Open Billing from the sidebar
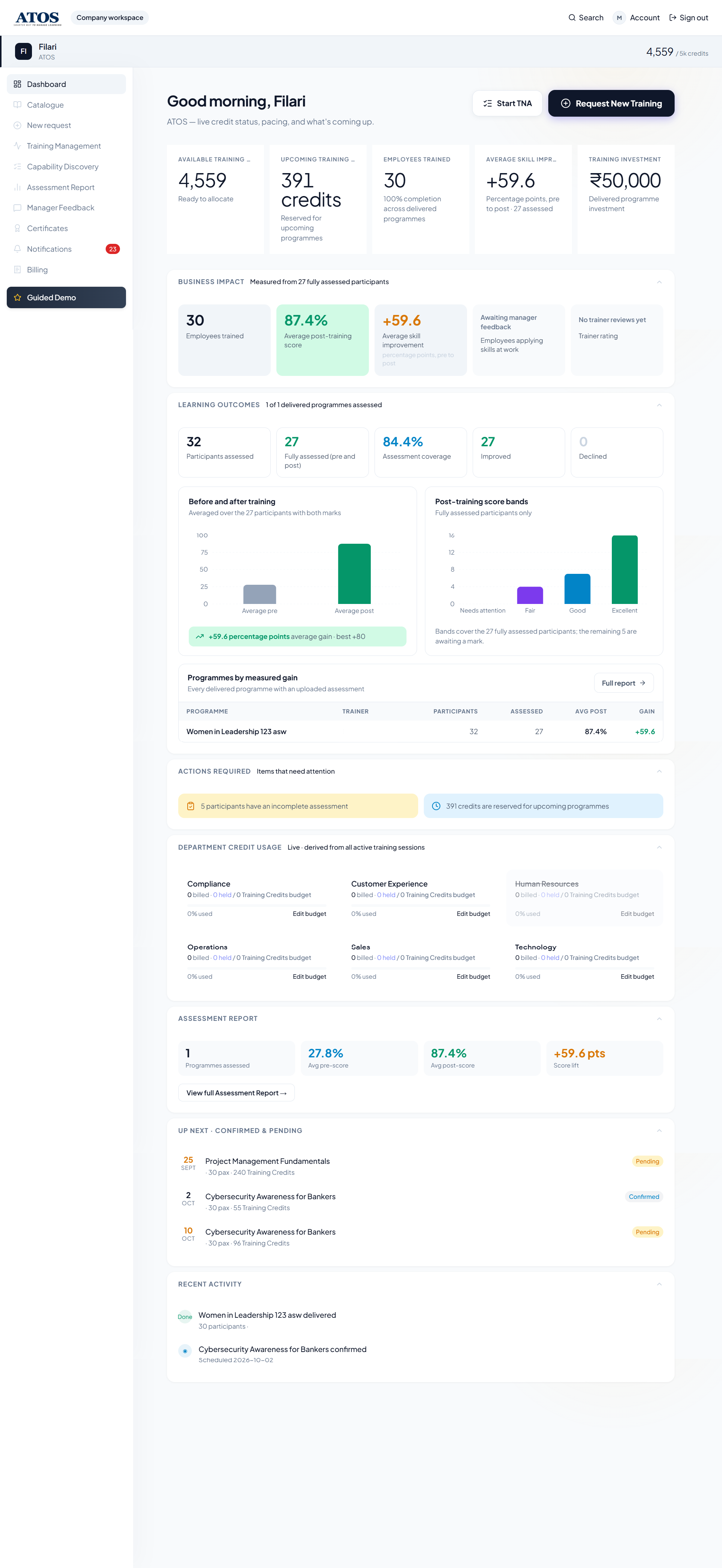This screenshot has height=1568, width=722. (x=66, y=270)
